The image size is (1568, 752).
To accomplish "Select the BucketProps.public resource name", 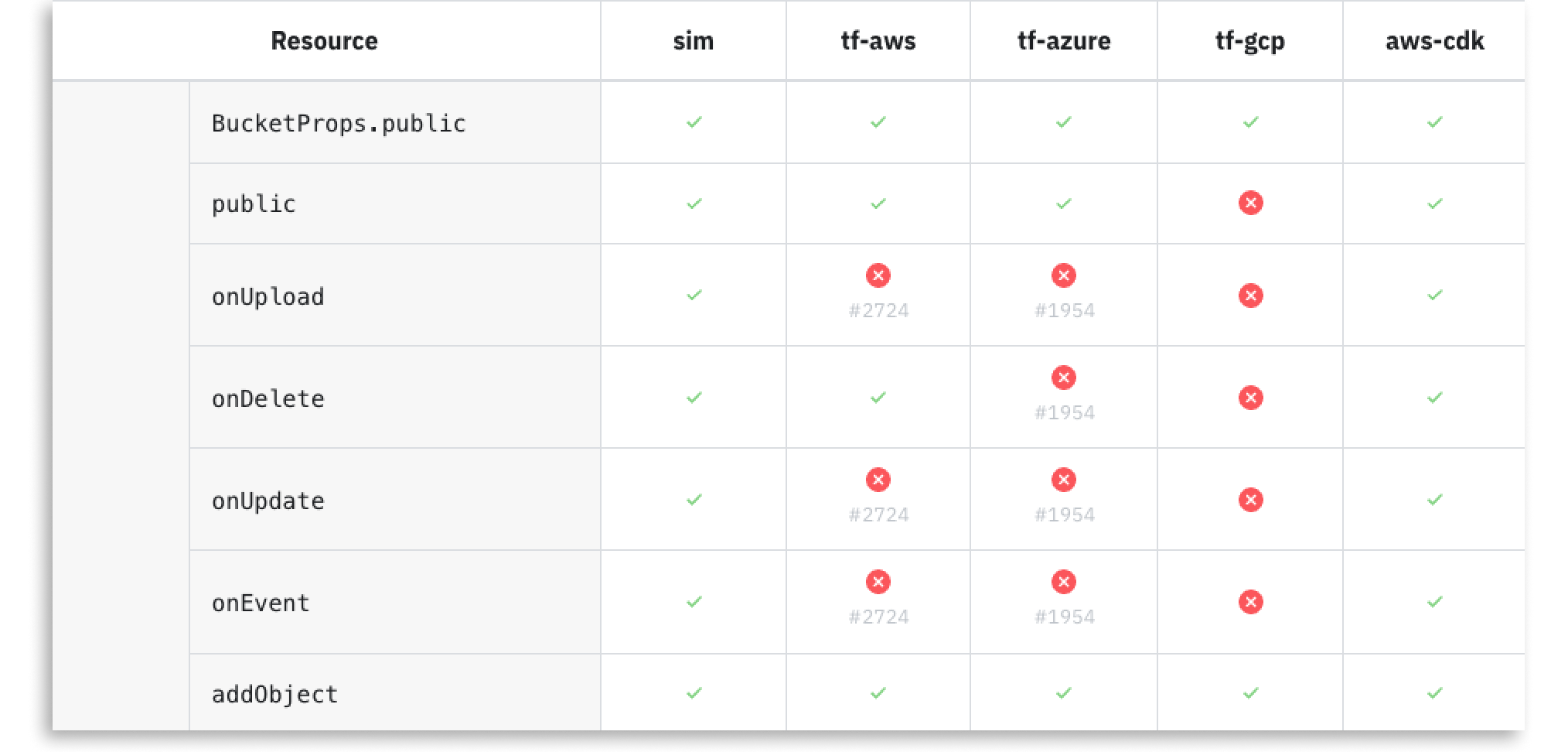I will point(339,124).
